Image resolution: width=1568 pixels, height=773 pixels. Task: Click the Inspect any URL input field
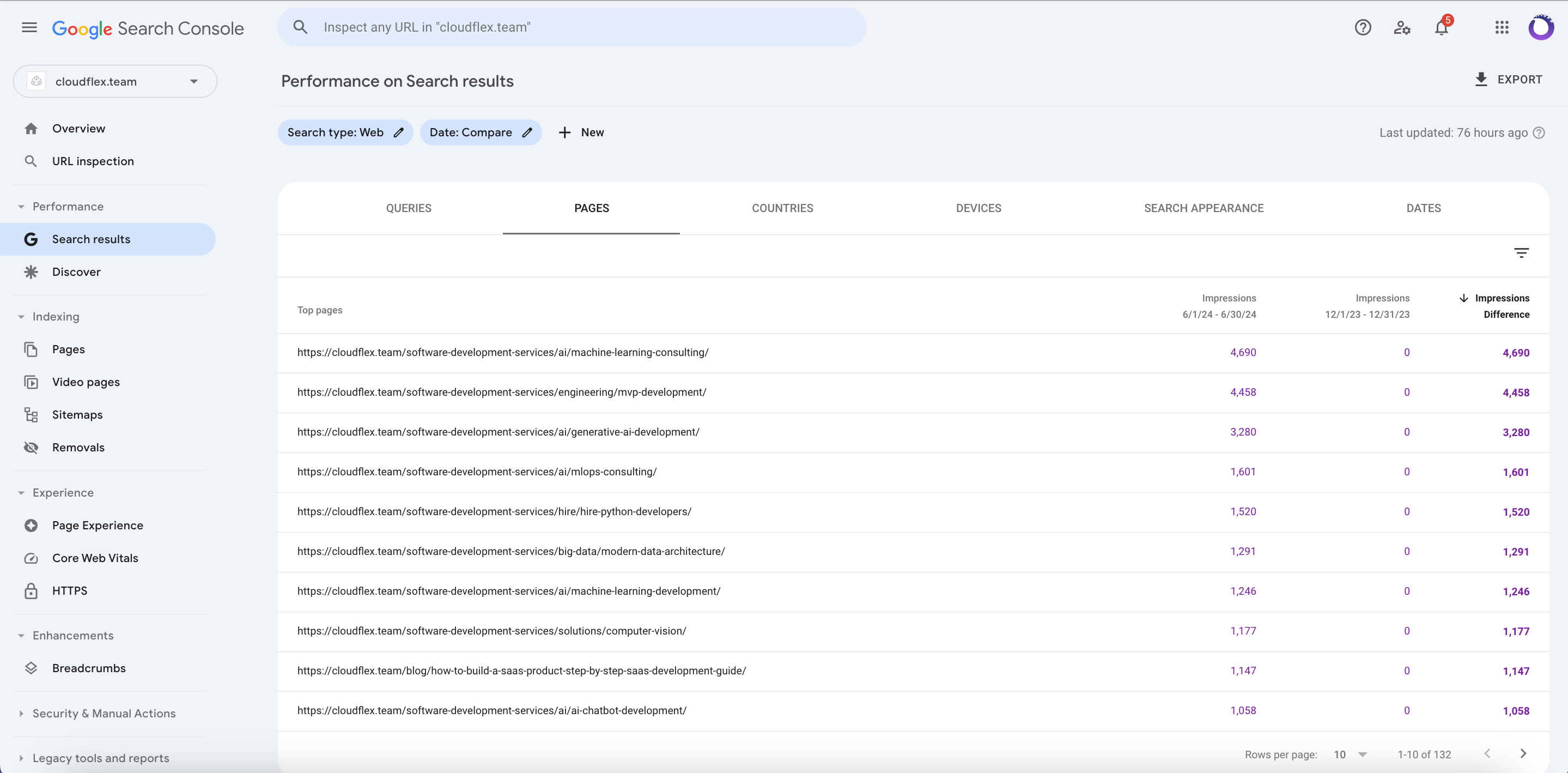pos(572,27)
